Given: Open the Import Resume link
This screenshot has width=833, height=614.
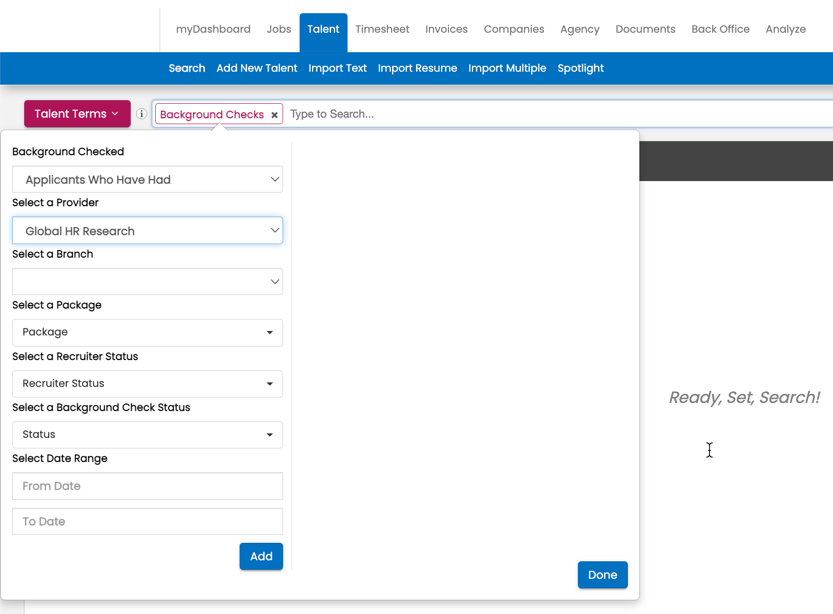Looking at the screenshot, I should 417,68.
